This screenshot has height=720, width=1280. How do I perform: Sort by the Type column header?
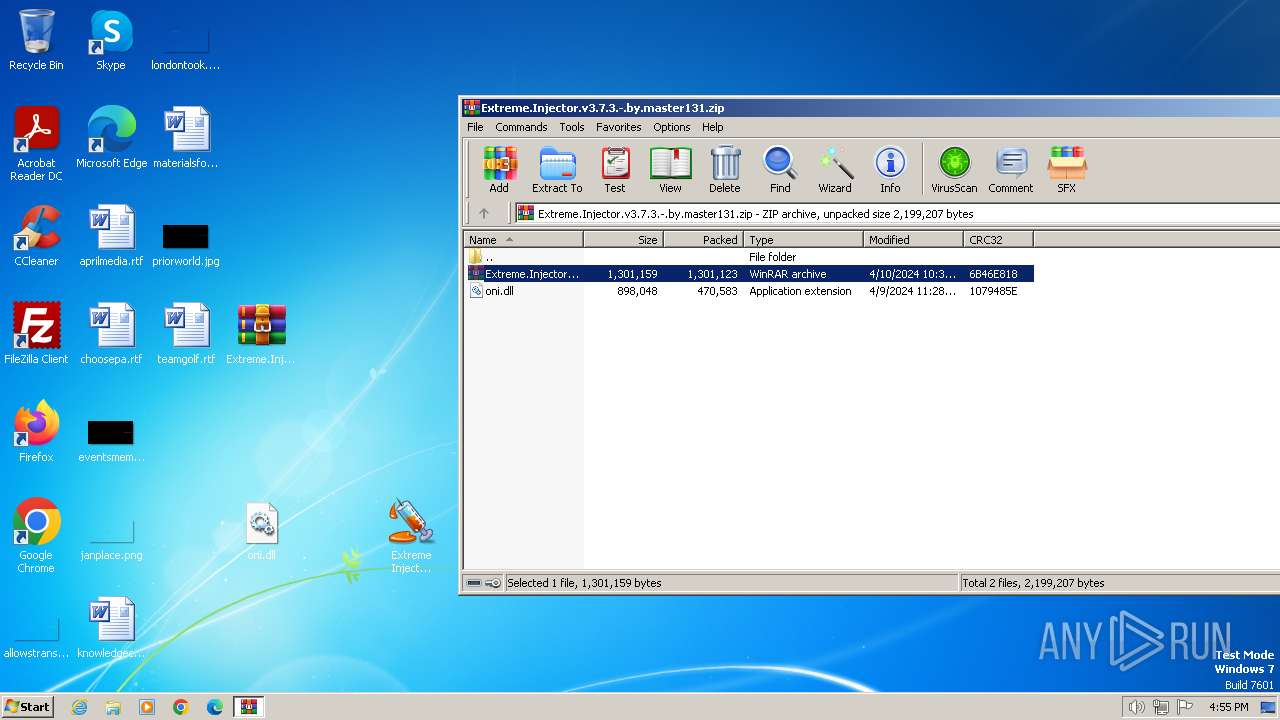pos(804,239)
